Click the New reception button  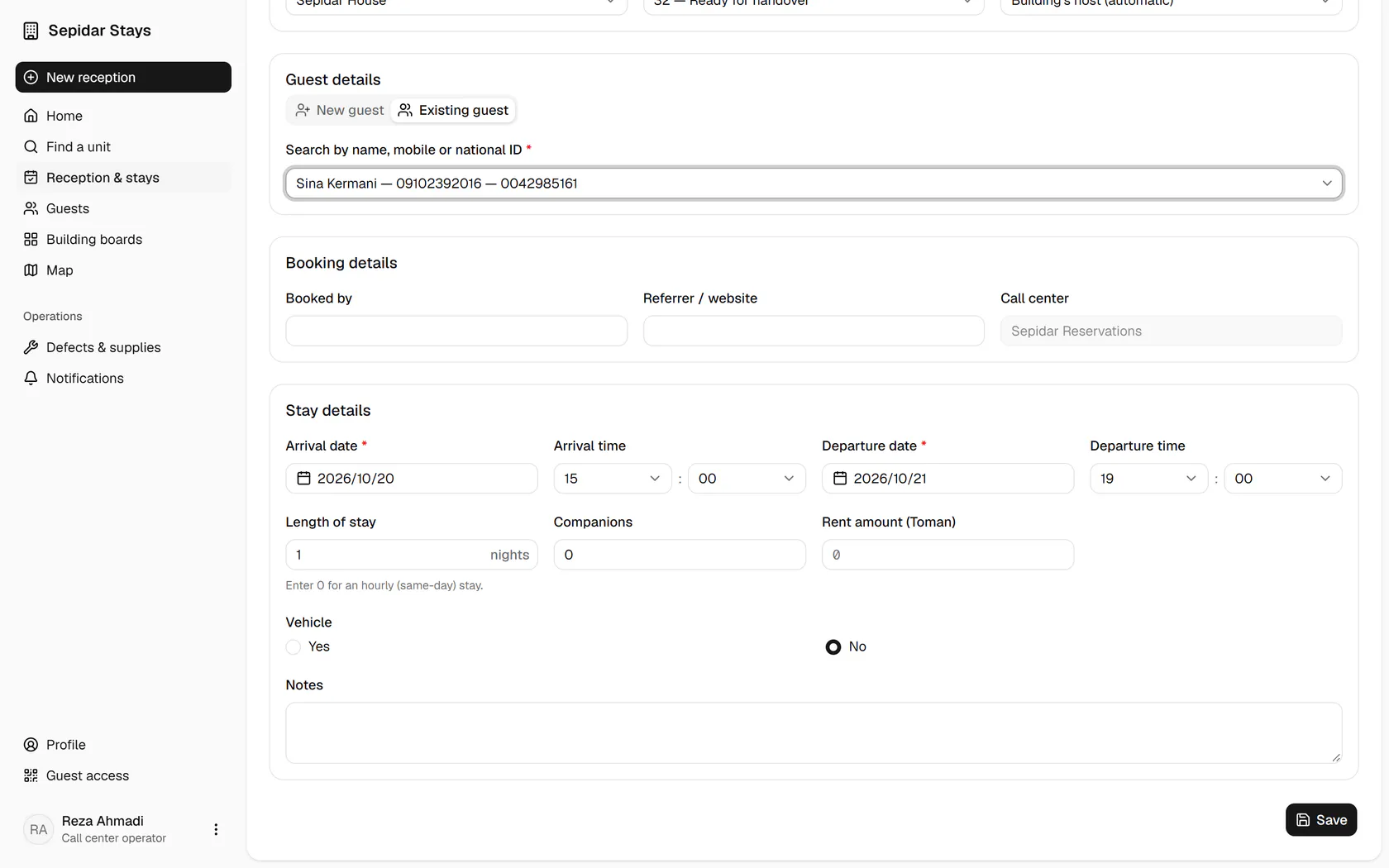tap(123, 77)
